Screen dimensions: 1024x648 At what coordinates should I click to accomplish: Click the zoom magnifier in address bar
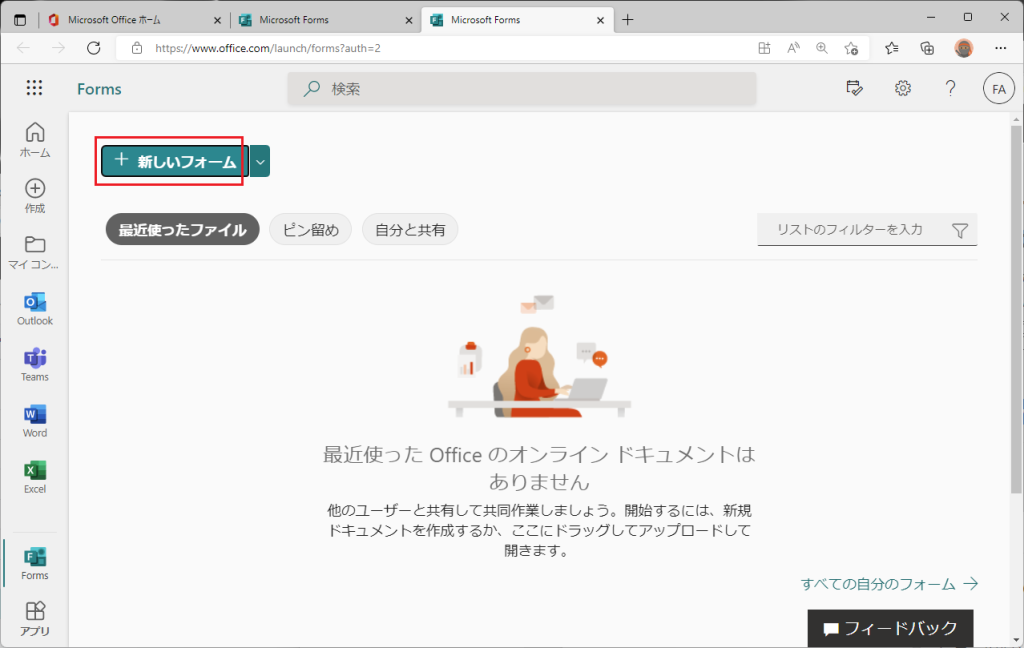point(822,48)
